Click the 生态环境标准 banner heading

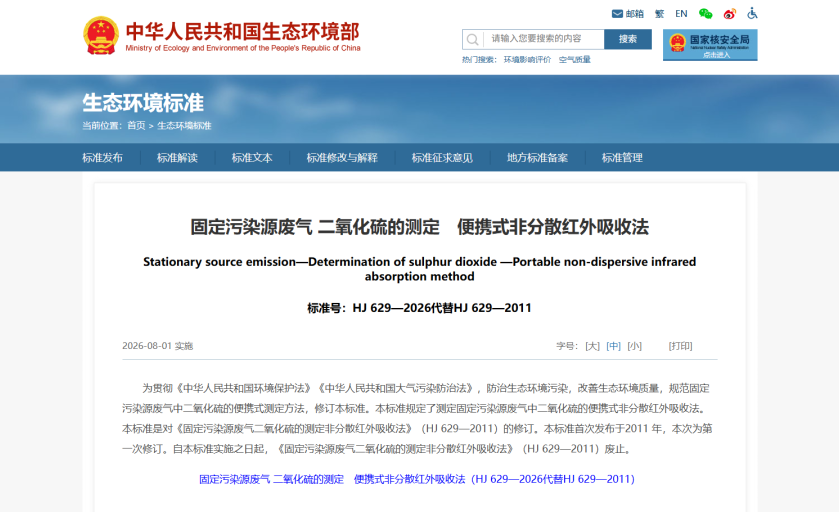(143, 103)
